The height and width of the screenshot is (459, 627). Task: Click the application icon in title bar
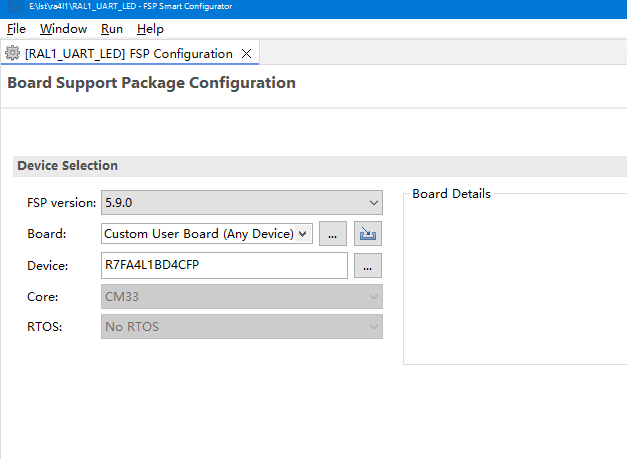coord(16,6)
